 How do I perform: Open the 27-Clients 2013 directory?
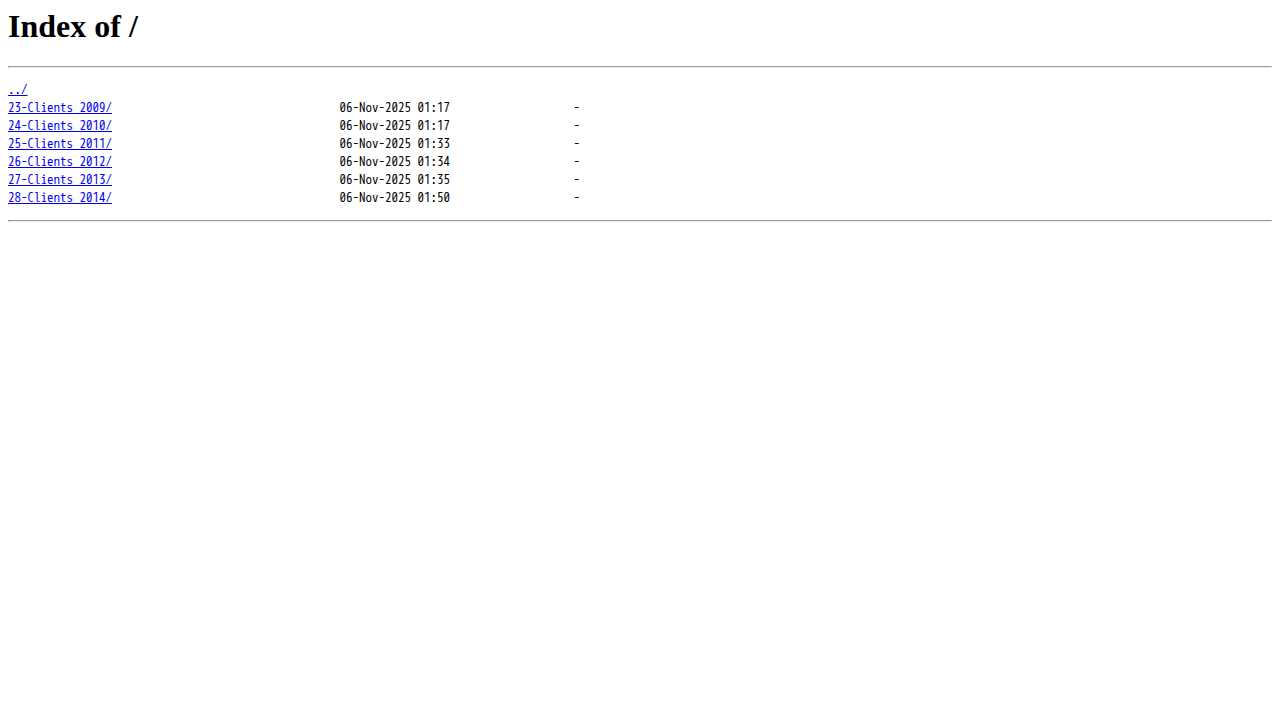pos(60,180)
